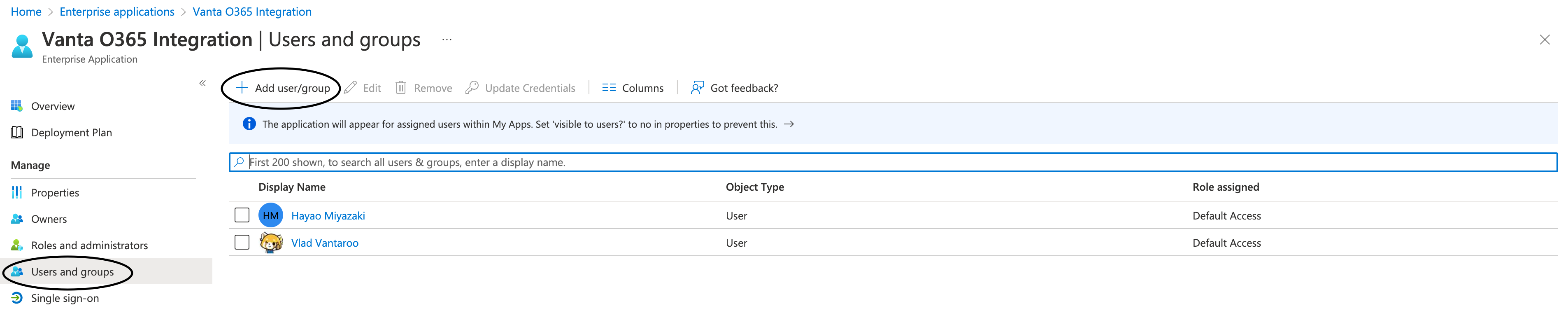Click the HM avatar for Hayao Miyazaki
The height and width of the screenshot is (313, 1568).
[271, 215]
